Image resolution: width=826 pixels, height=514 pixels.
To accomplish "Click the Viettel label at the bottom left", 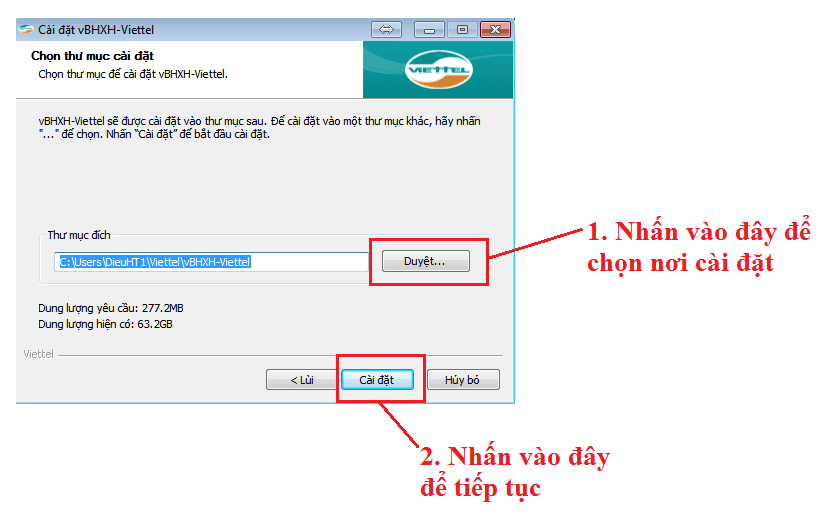I will (39, 353).
